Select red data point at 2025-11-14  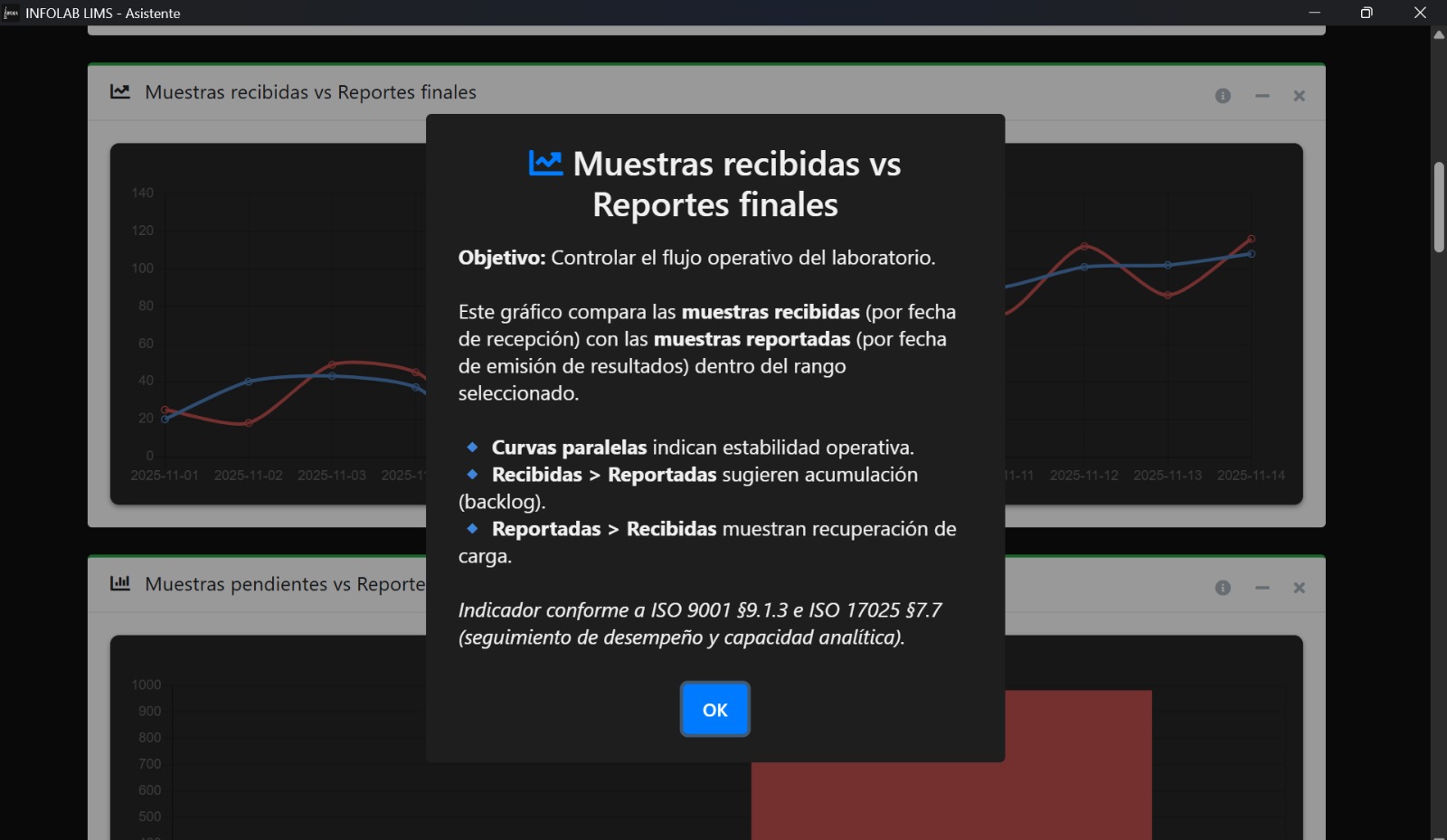pos(1251,239)
